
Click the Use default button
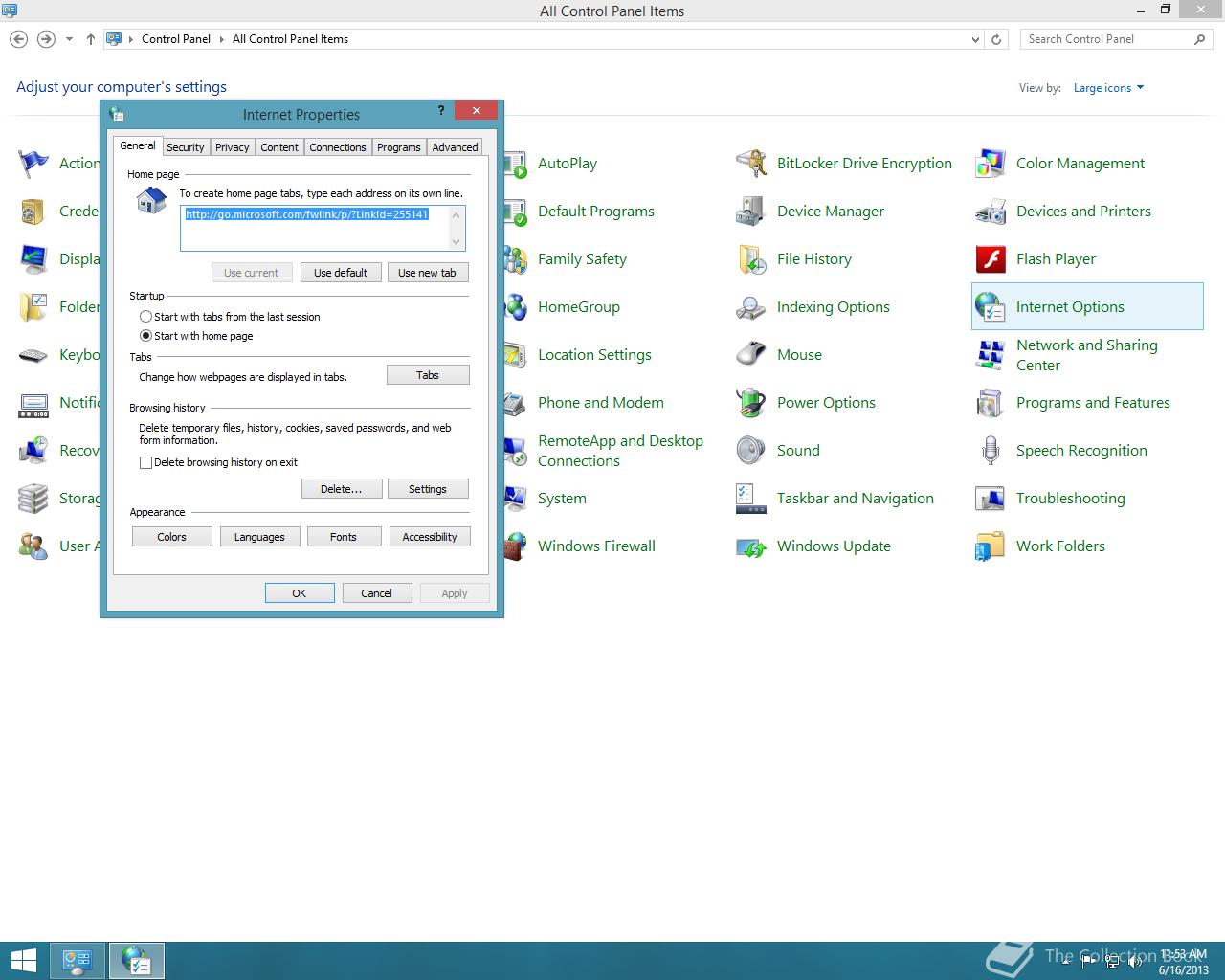coord(341,273)
